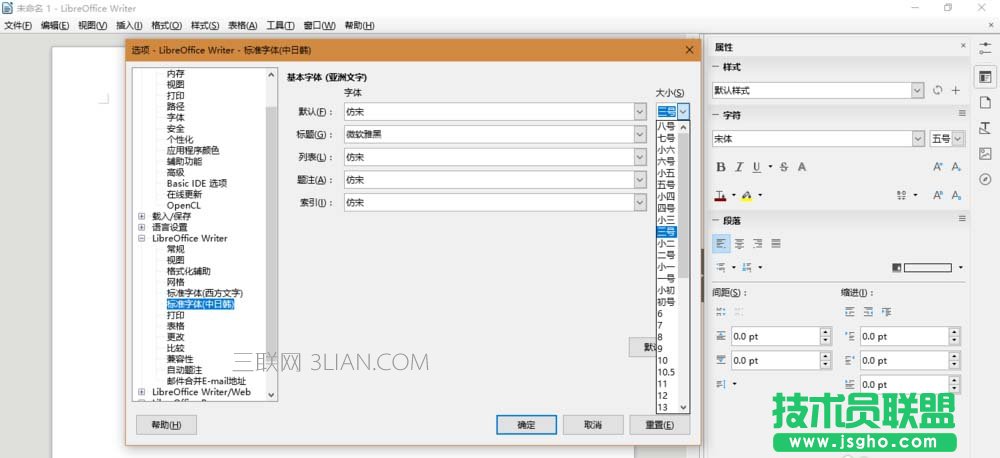1000x458 pixels.
Task: Open the 工具 menu
Action: pyautogui.click(x=280, y=26)
